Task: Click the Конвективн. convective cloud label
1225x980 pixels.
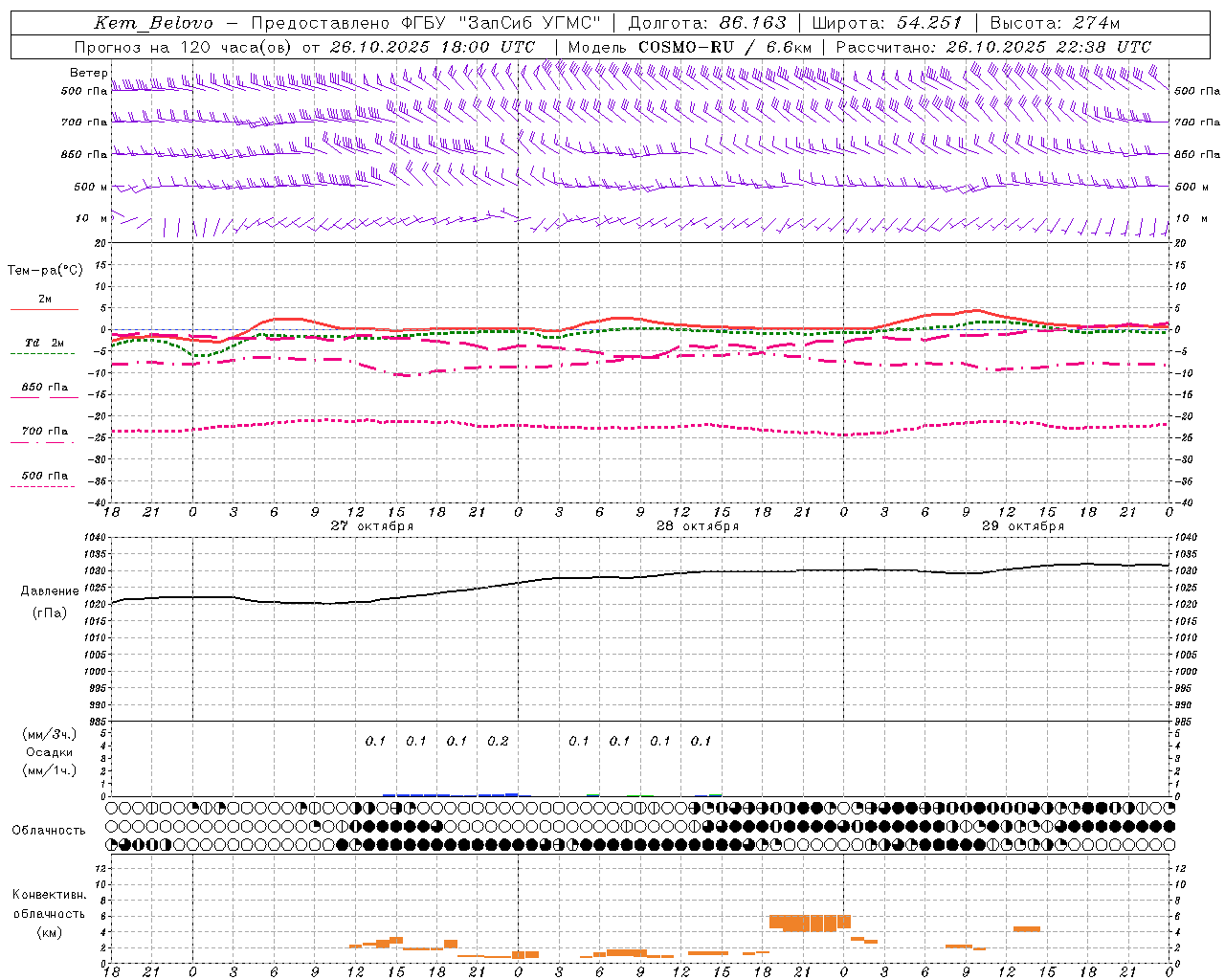Action: pyautogui.click(x=49, y=895)
